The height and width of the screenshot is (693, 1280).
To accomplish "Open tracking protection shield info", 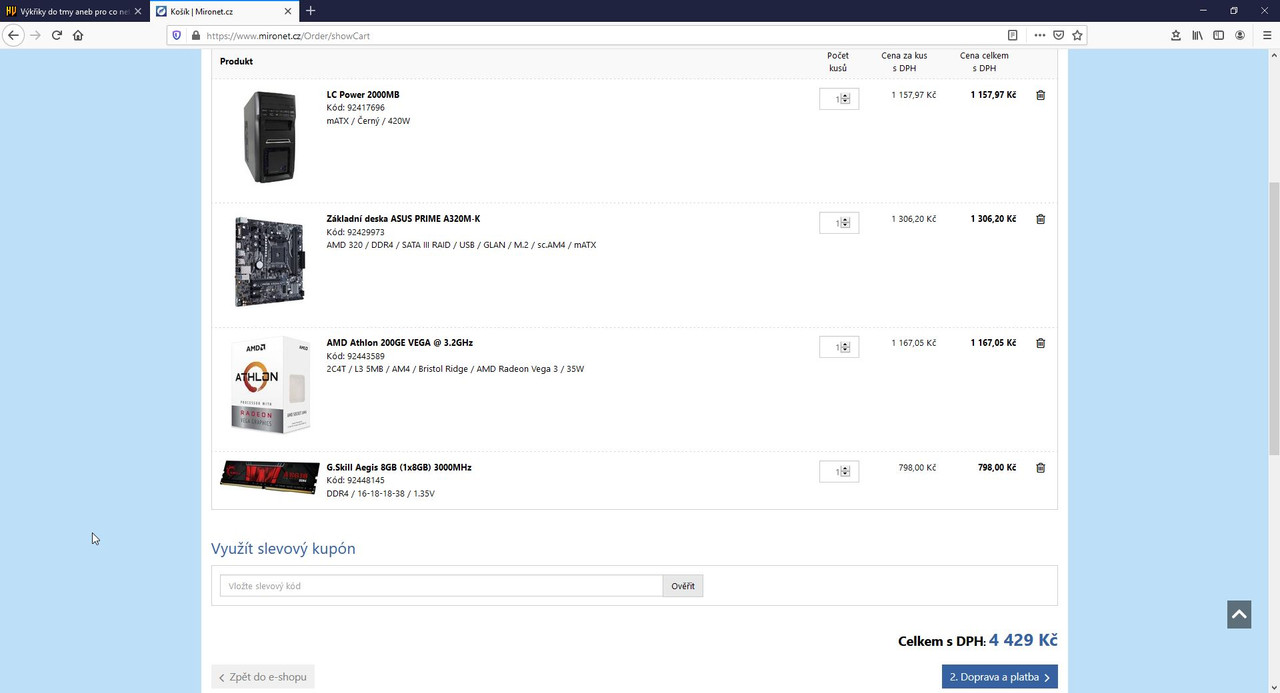I will tap(177, 35).
